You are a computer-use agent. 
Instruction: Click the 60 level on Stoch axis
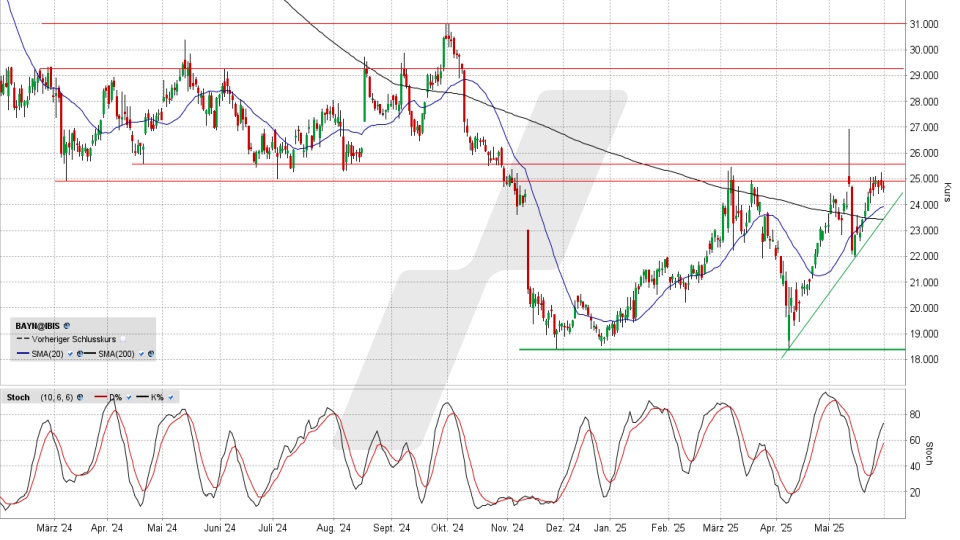[x=915, y=440]
